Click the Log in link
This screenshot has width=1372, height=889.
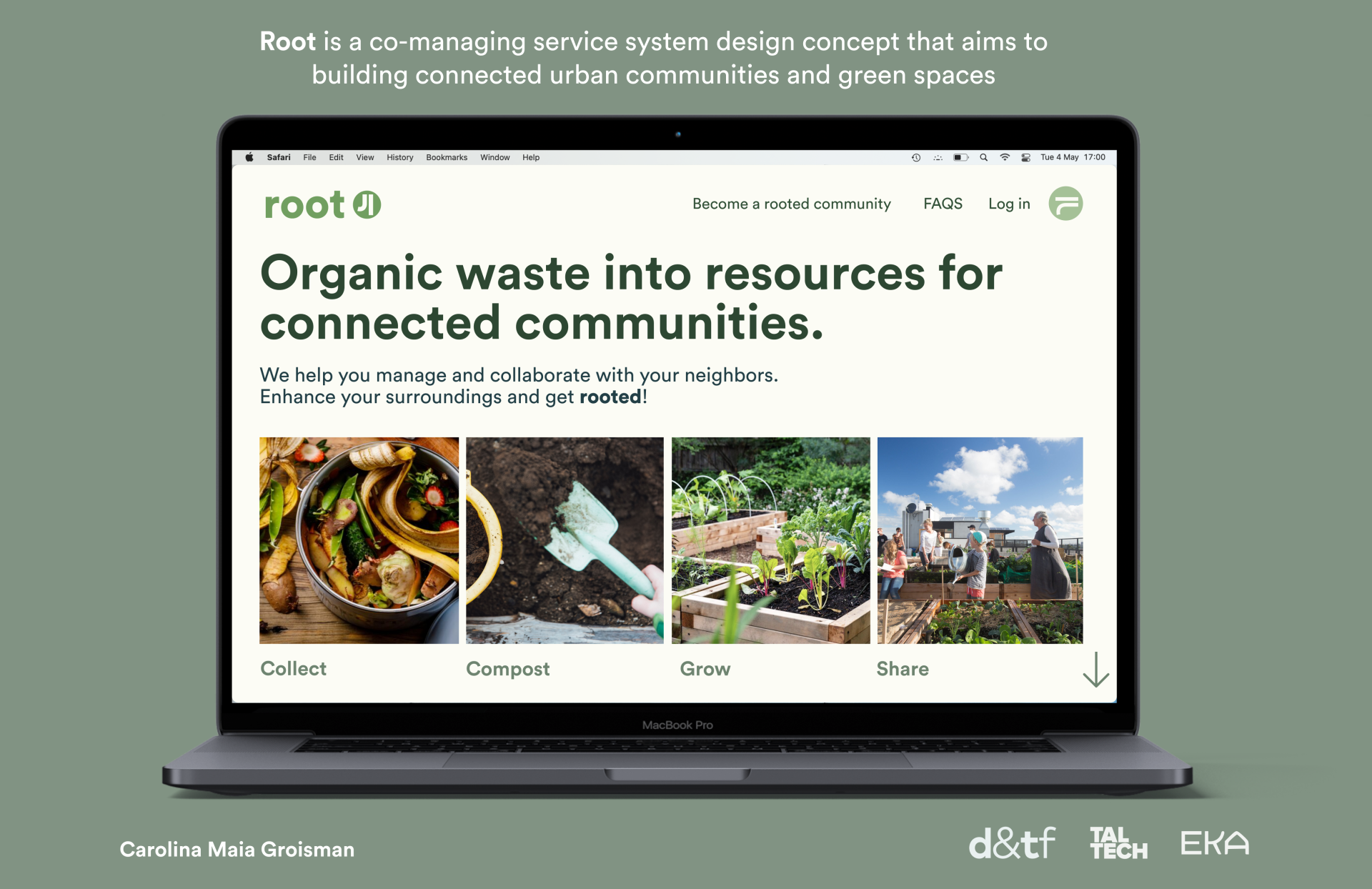click(x=1009, y=204)
